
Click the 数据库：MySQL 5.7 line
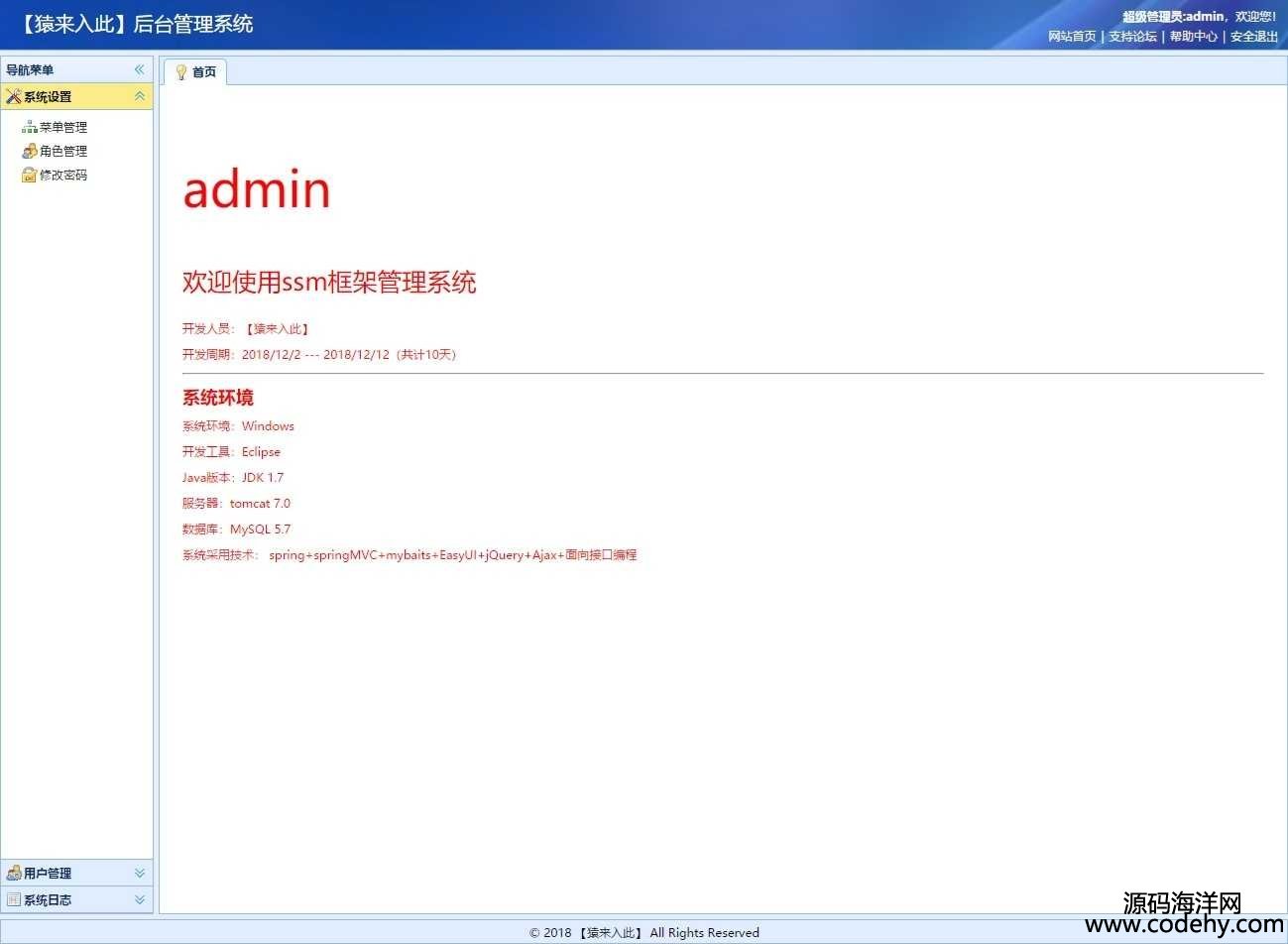coord(236,530)
